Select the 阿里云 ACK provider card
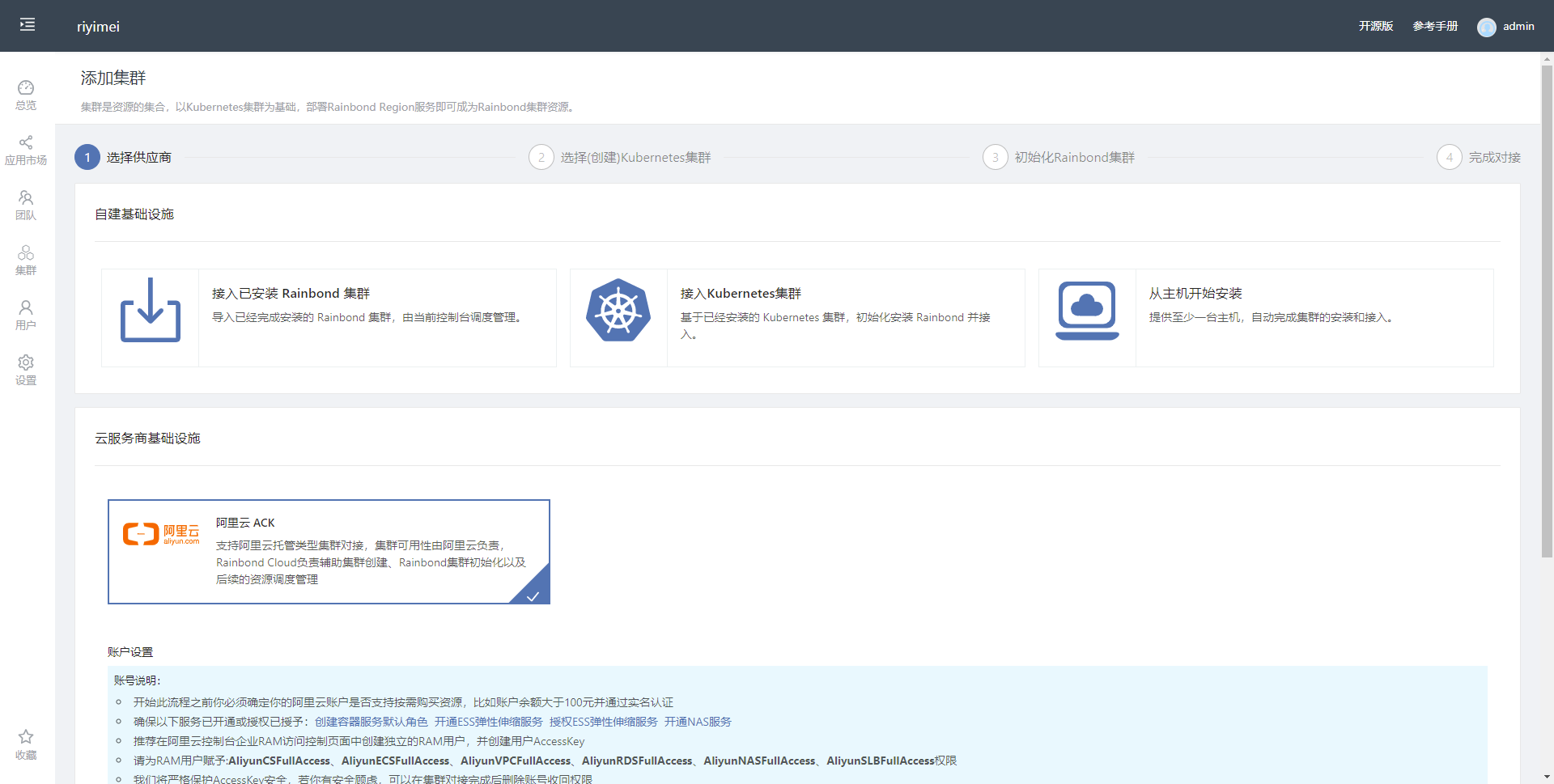The height and width of the screenshot is (784, 1554). (329, 552)
